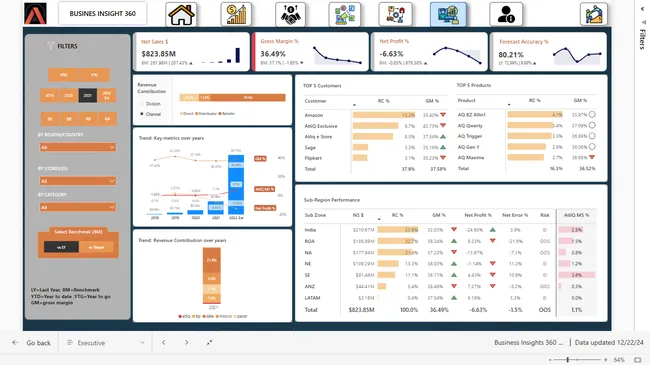The image size is (650, 365).
Task: Click the Net Sales $ KPI card
Action: click(x=192, y=52)
